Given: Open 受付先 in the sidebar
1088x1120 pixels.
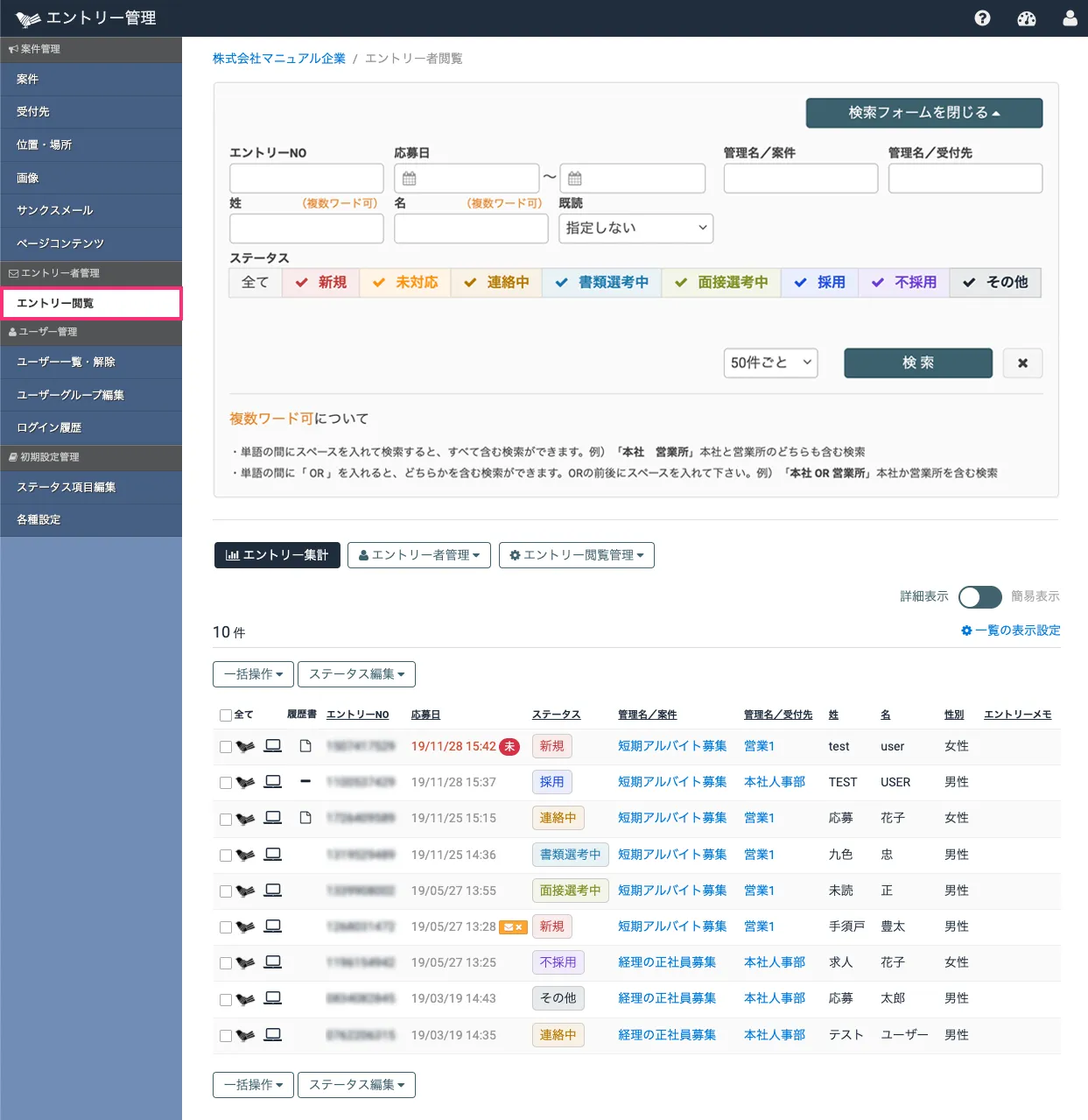Looking at the screenshot, I should (x=91, y=112).
